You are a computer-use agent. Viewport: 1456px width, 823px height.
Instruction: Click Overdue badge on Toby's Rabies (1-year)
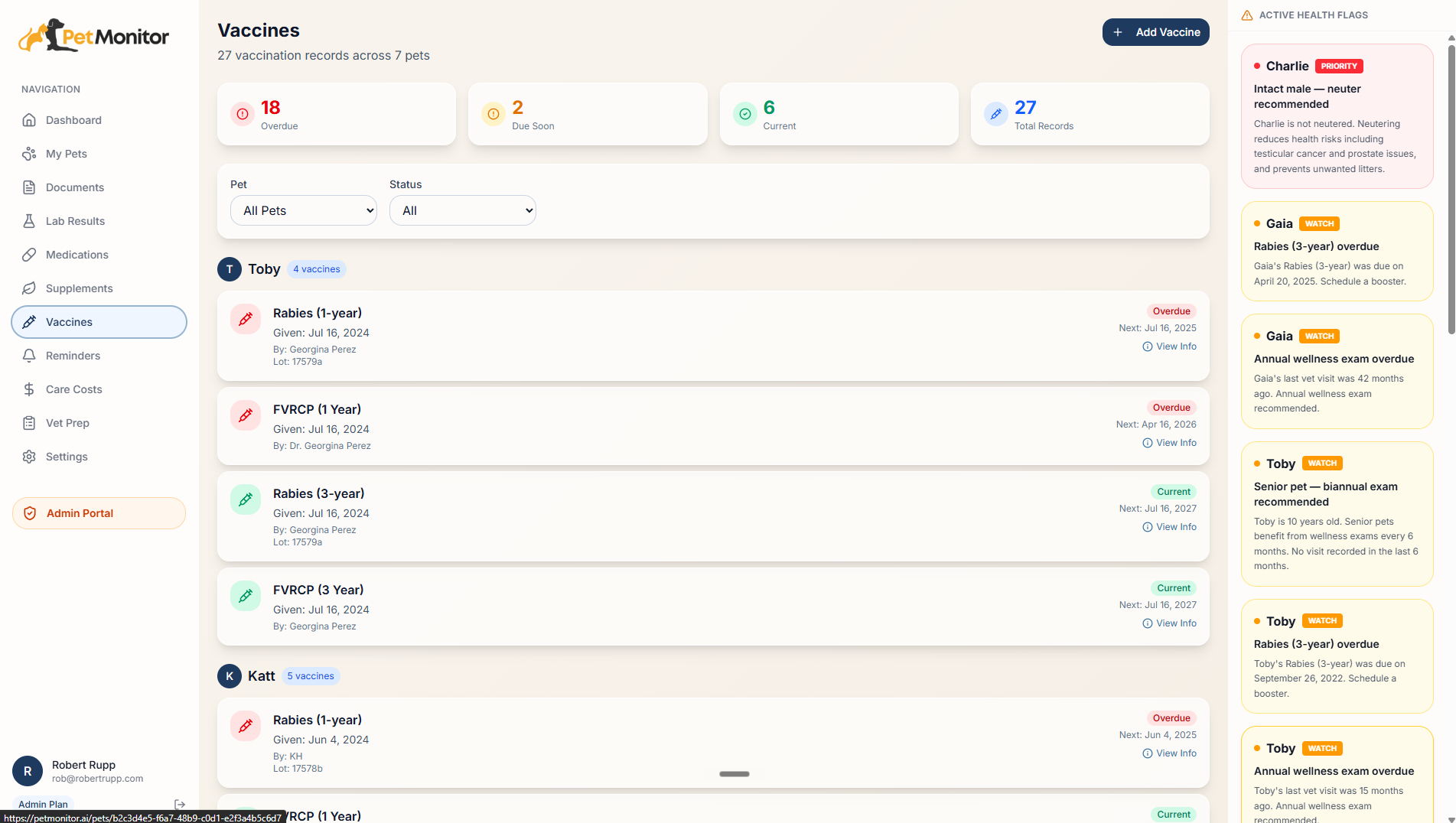(1171, 311)
